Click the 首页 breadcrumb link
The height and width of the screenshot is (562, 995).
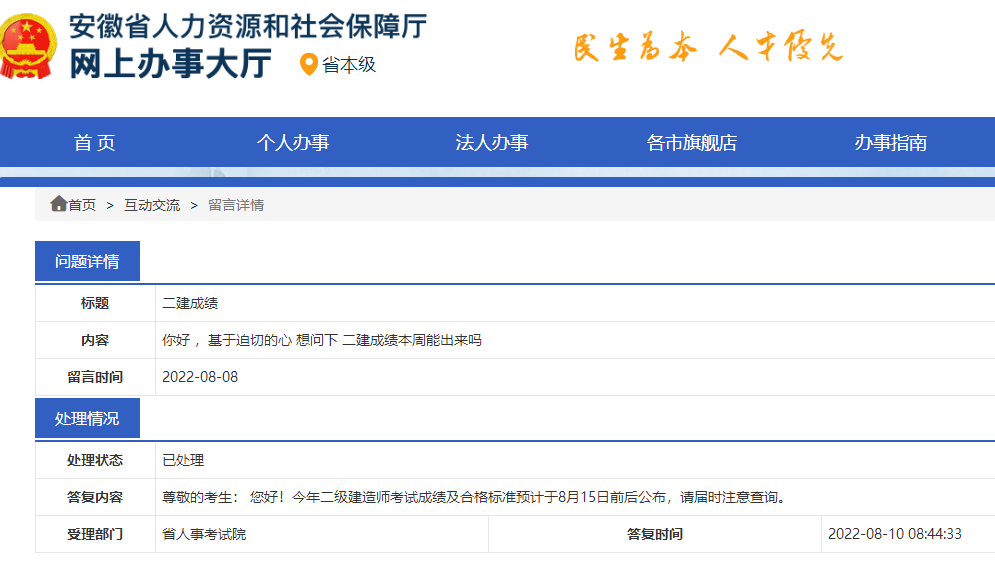click(x=82, y=205)
